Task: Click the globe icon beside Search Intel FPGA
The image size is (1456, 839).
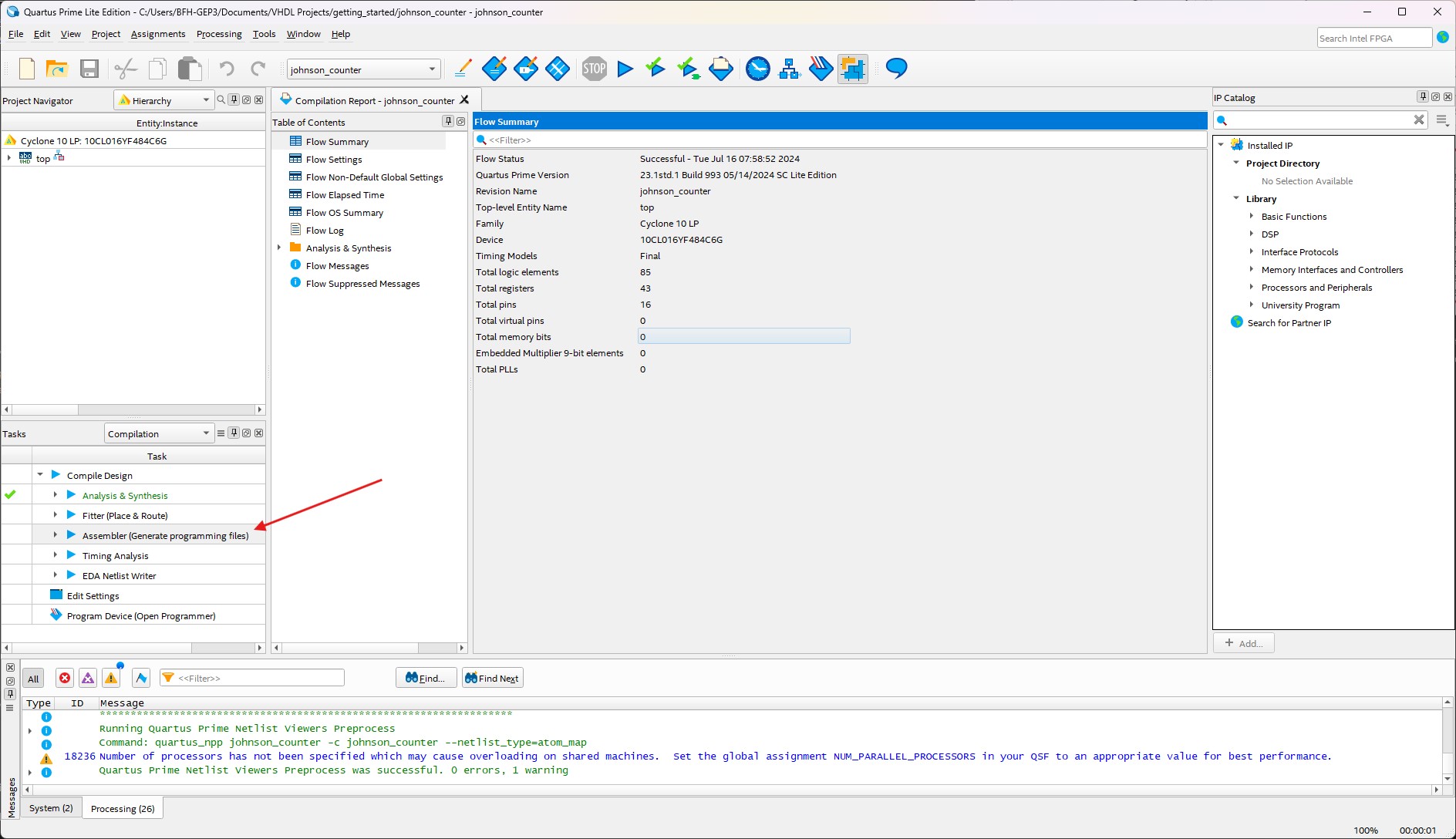Action: 1442,37
